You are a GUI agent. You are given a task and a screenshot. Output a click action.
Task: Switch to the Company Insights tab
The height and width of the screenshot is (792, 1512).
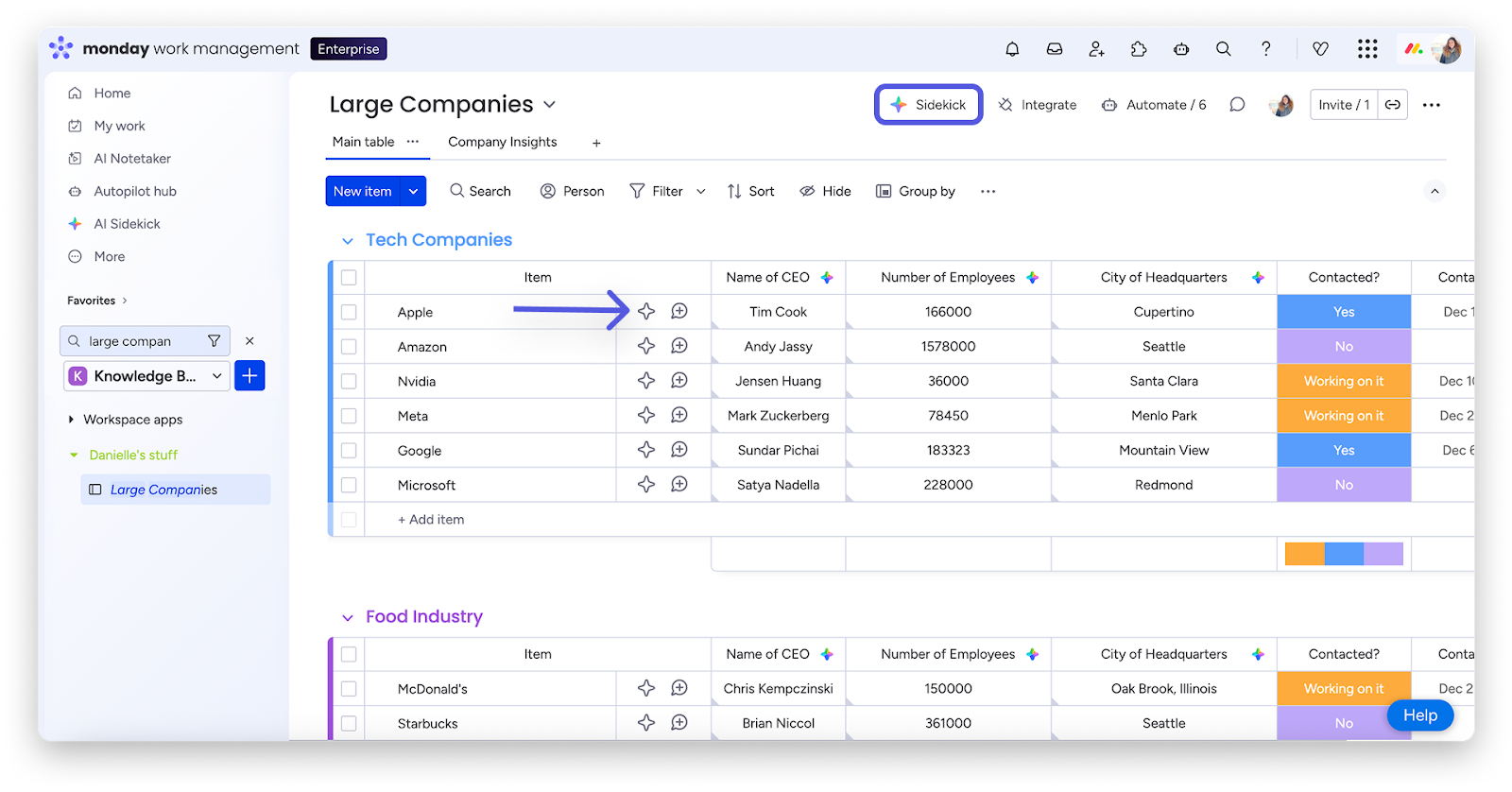coord(502,142)
